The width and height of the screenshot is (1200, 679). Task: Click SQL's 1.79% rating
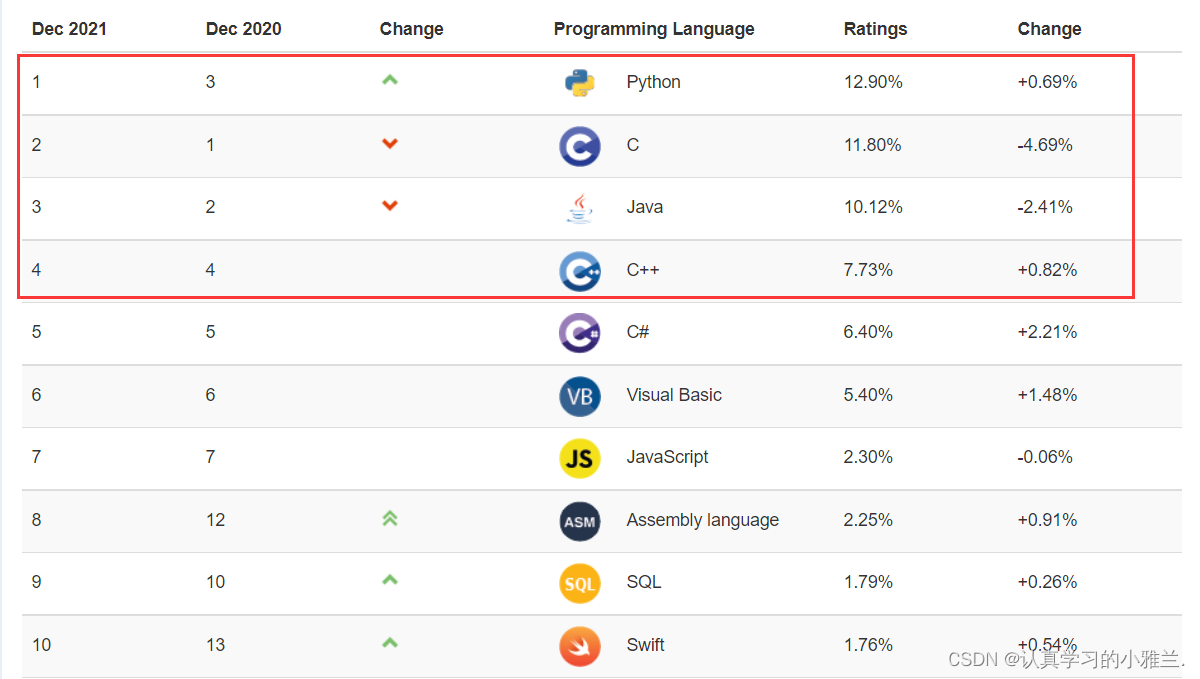tap(869, 582)
